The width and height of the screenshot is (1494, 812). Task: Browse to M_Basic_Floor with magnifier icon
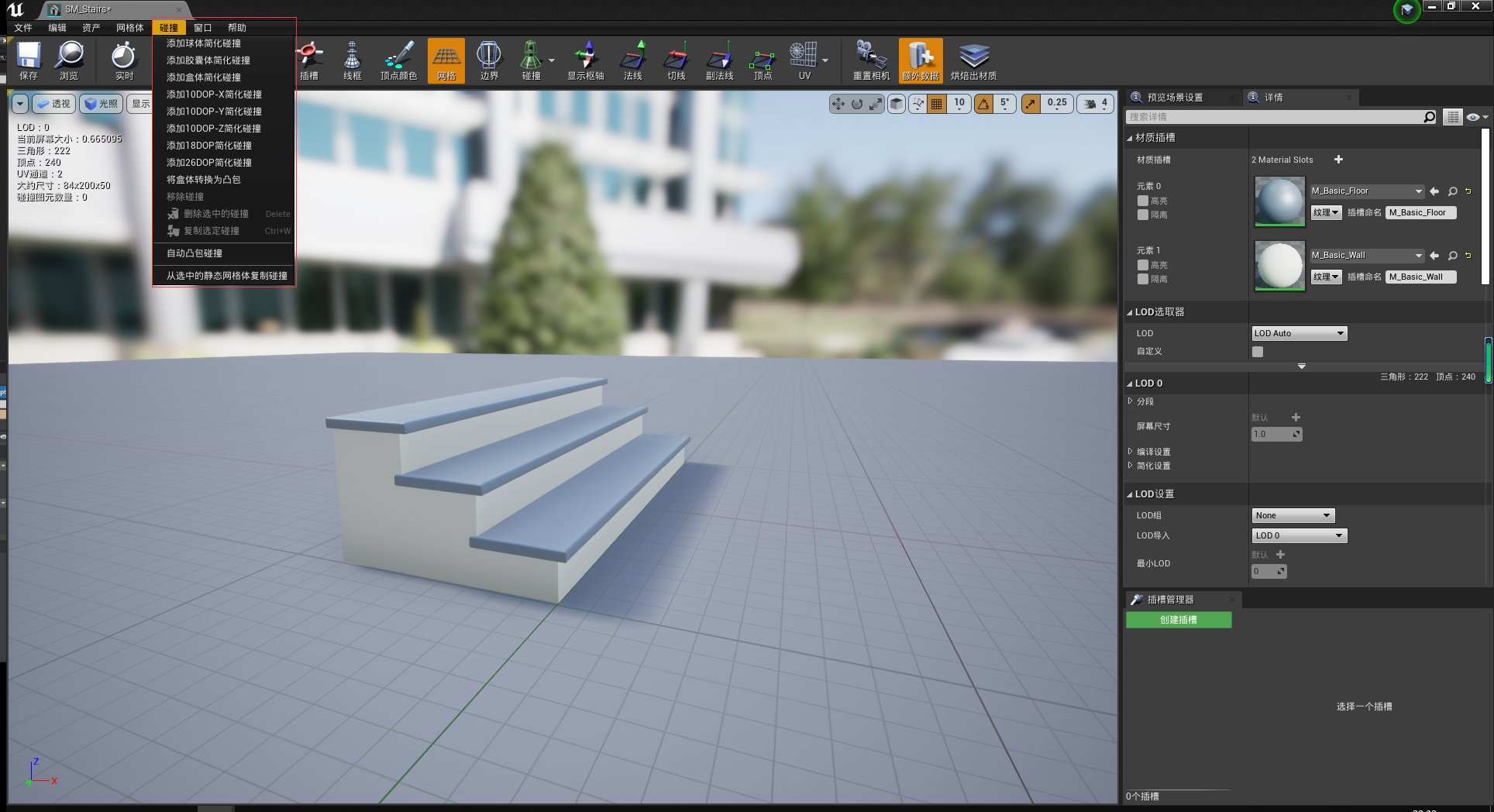tap(1453, 191)
